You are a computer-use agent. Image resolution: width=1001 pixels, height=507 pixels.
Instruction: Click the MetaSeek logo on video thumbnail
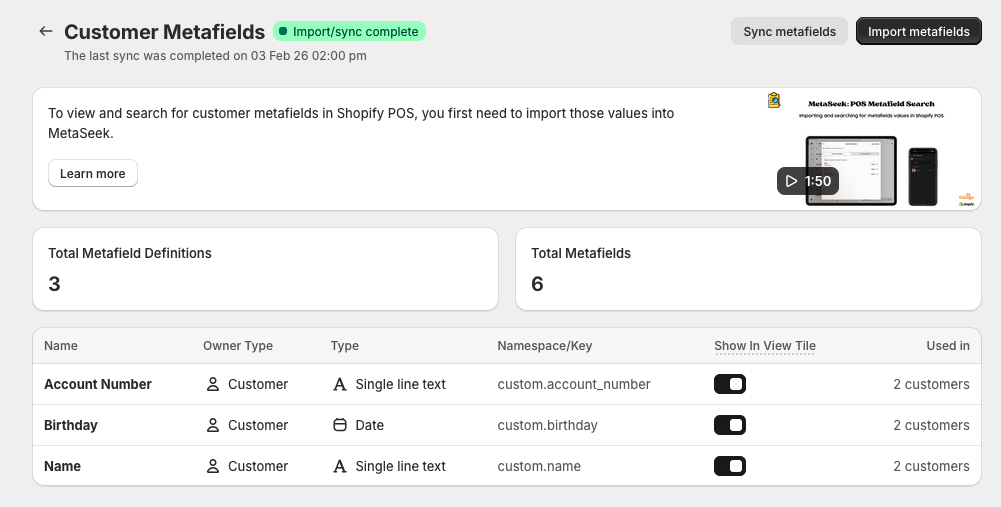[x=774, y=100]
